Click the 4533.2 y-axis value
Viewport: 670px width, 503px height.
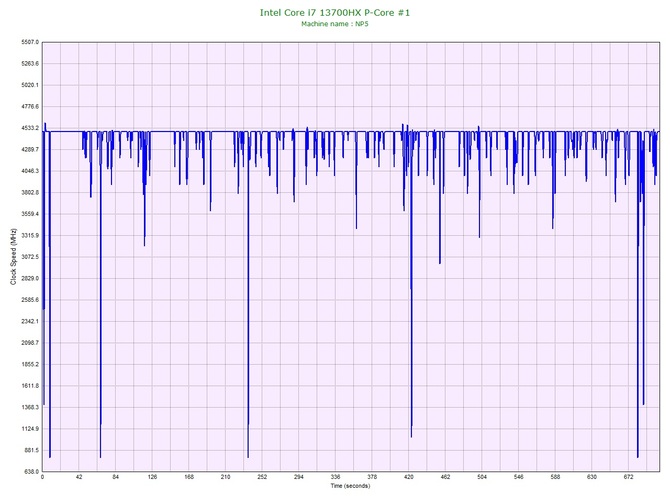click(x=30, y=128)
